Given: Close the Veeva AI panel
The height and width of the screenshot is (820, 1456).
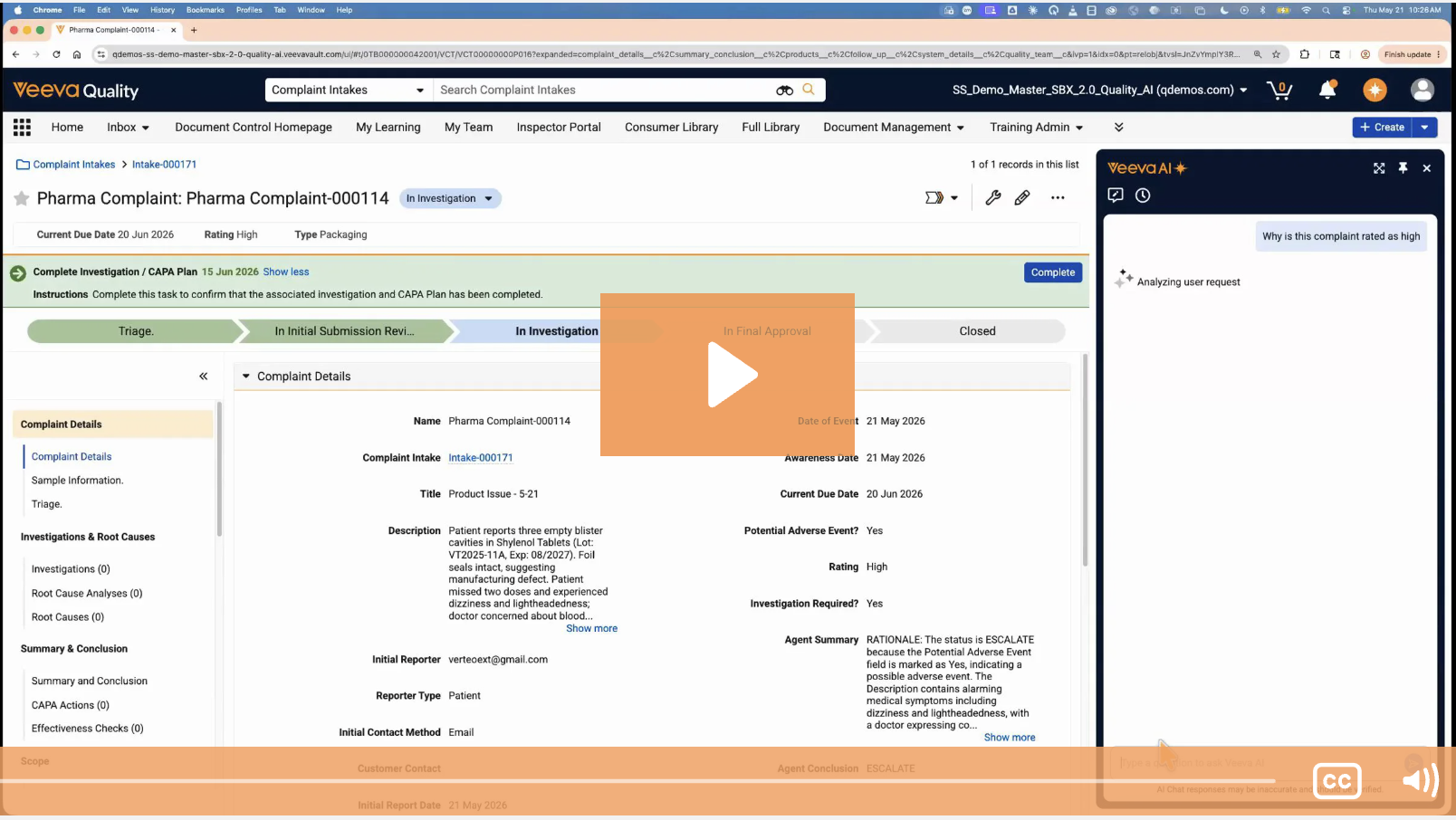Looking at the screenshot, I should pyautogui.click(x=1427, y=168).
